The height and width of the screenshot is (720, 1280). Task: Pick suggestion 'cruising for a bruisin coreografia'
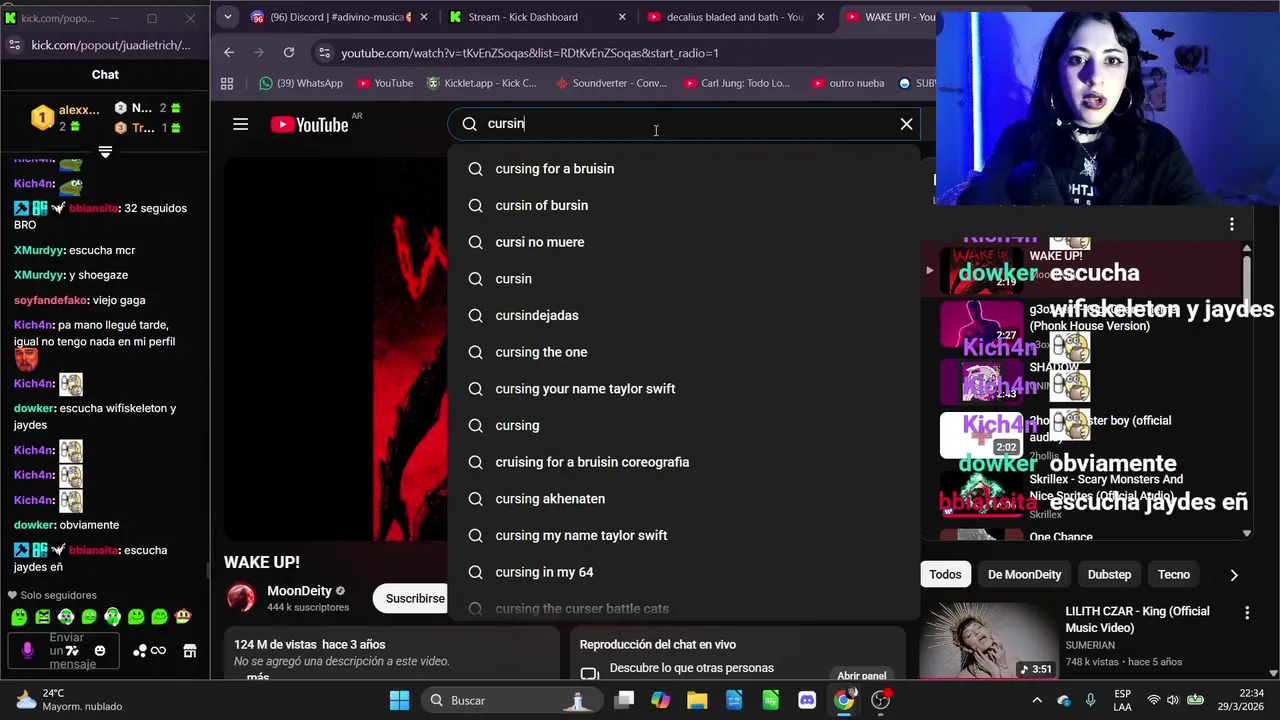click(x=683, y=462)
